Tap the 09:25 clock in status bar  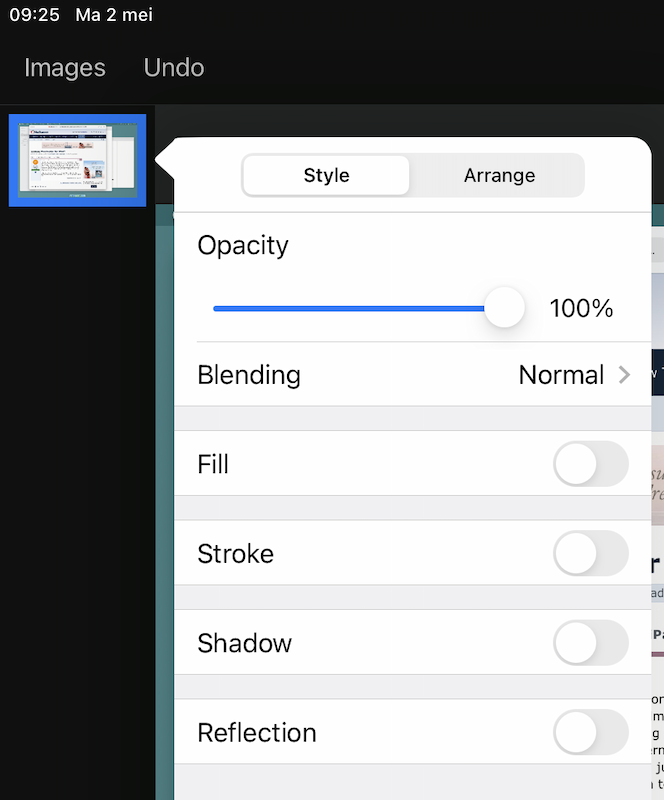click(34, 15)
